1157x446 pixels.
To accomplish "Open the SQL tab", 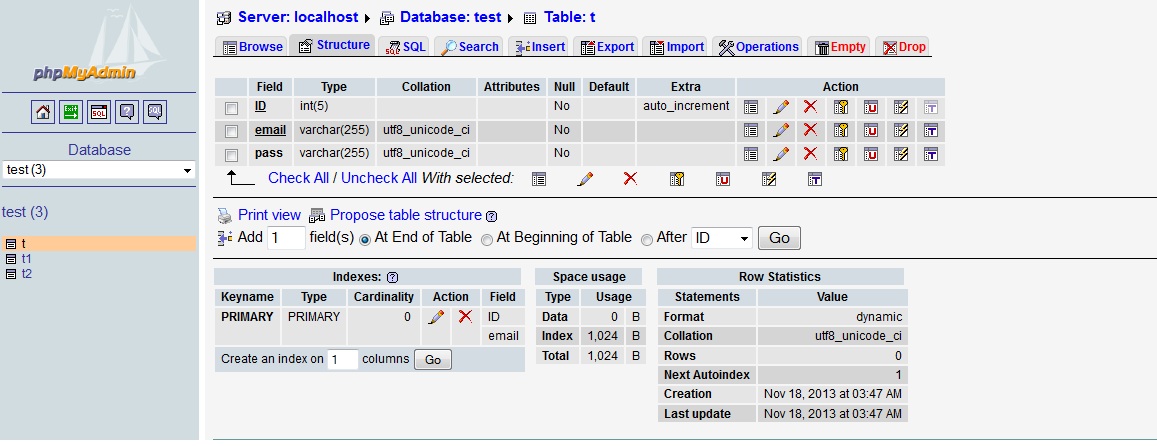I will (x=405, y=47).
